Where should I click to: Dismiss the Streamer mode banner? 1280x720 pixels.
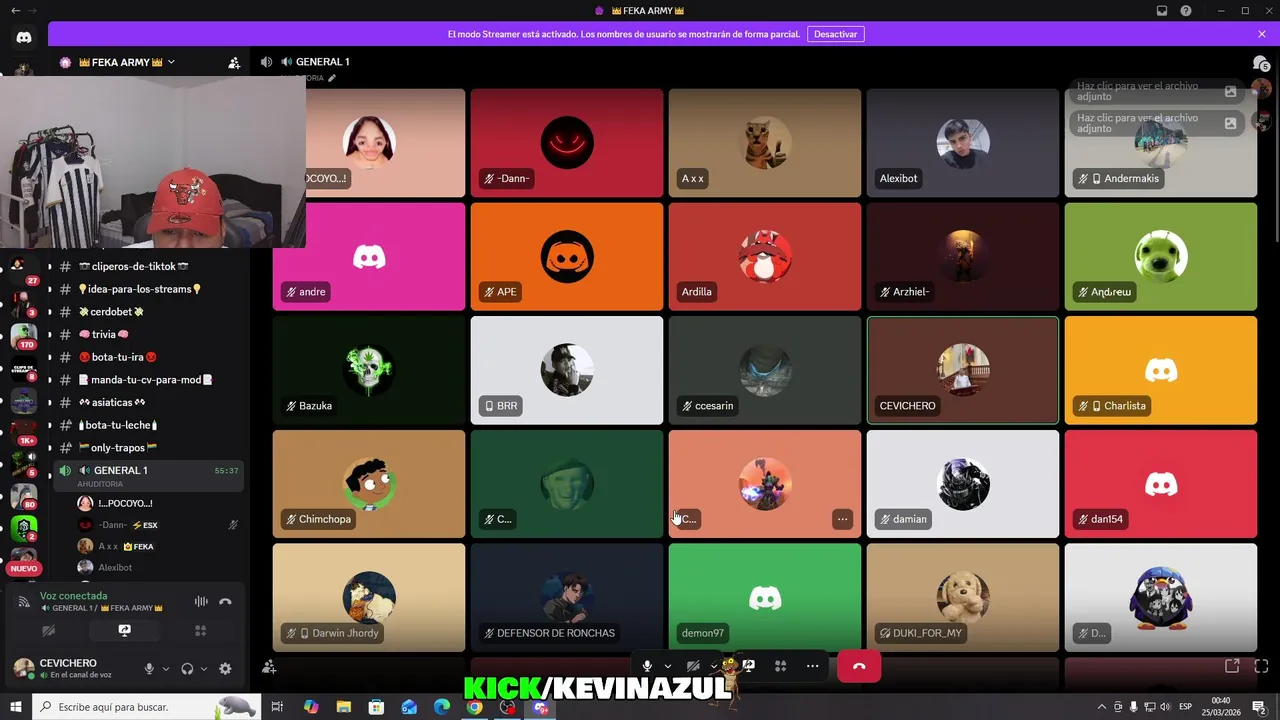(1262, 34)
